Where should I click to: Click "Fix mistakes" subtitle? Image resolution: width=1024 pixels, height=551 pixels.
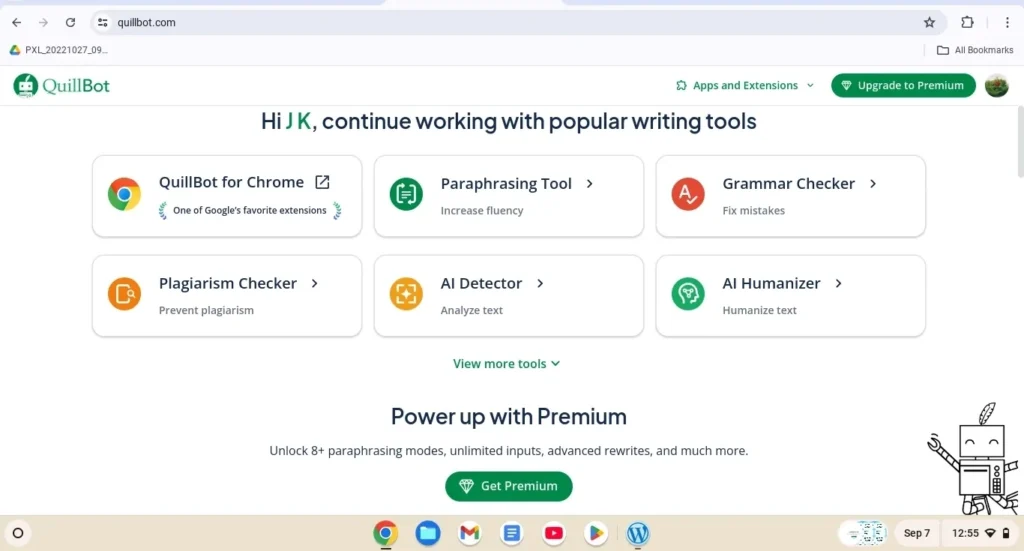pyautogui.click(x=754, y=210)
